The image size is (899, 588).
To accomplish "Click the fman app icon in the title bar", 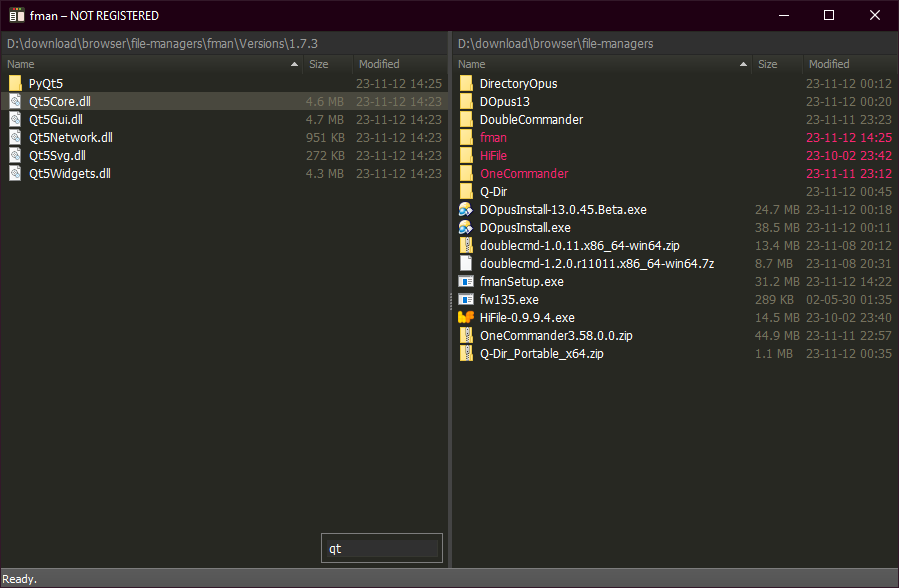I will 16,16.
